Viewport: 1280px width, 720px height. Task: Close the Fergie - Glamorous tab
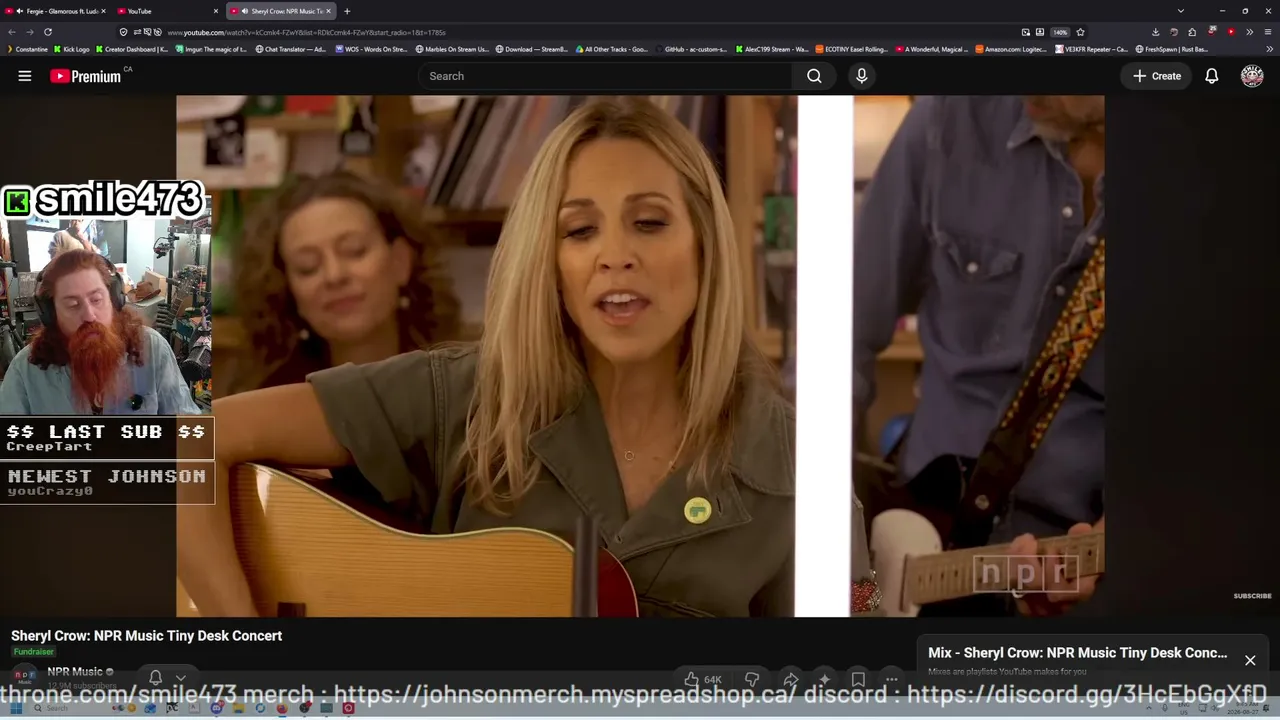point(103,11)
